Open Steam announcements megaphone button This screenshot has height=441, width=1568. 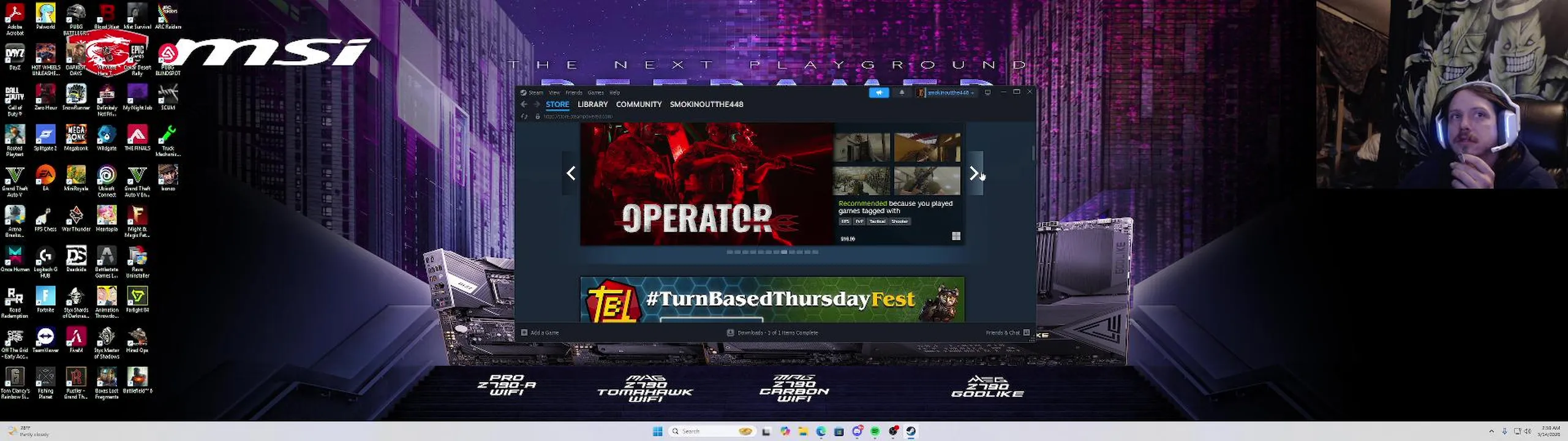click(879, 92)
